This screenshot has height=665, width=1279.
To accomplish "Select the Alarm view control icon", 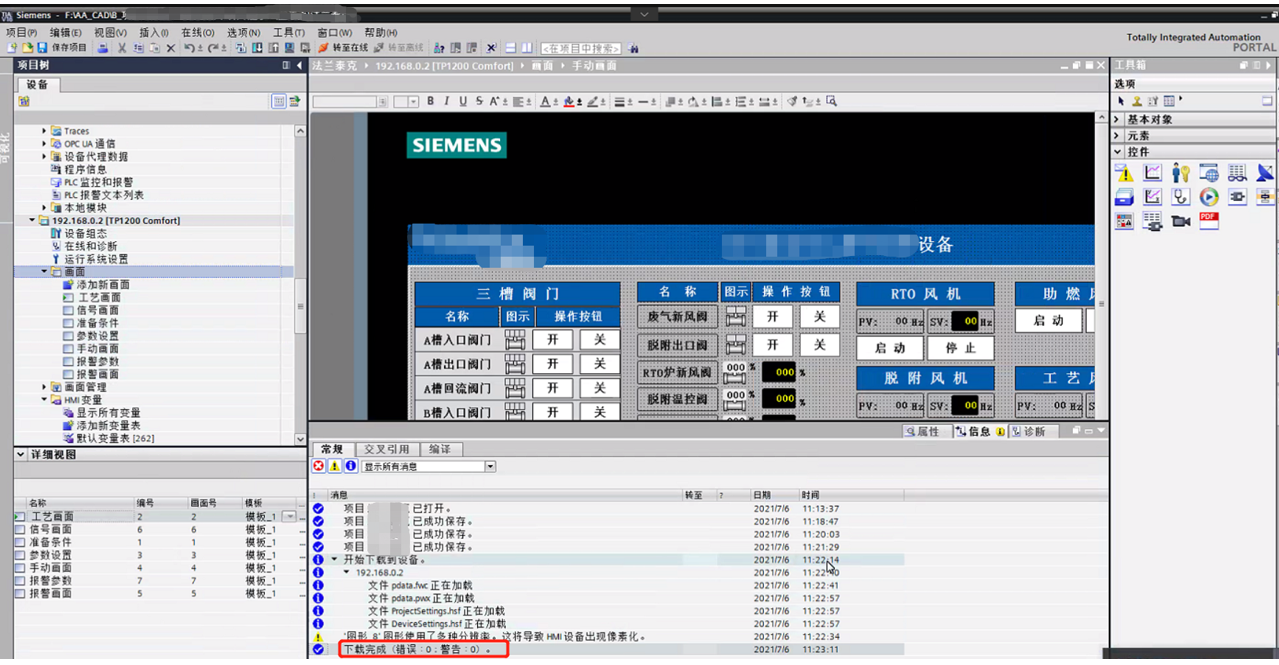I will coord(1124,173).
